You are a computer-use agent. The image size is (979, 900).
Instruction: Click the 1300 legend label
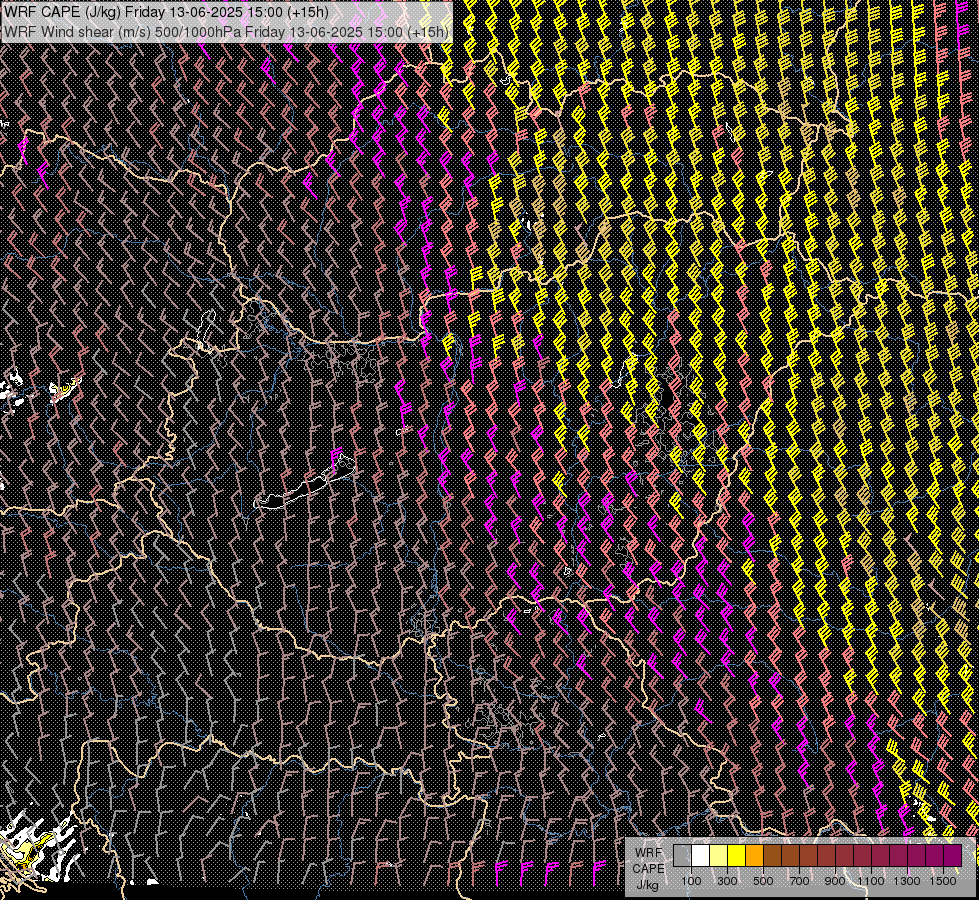(907, 881)
